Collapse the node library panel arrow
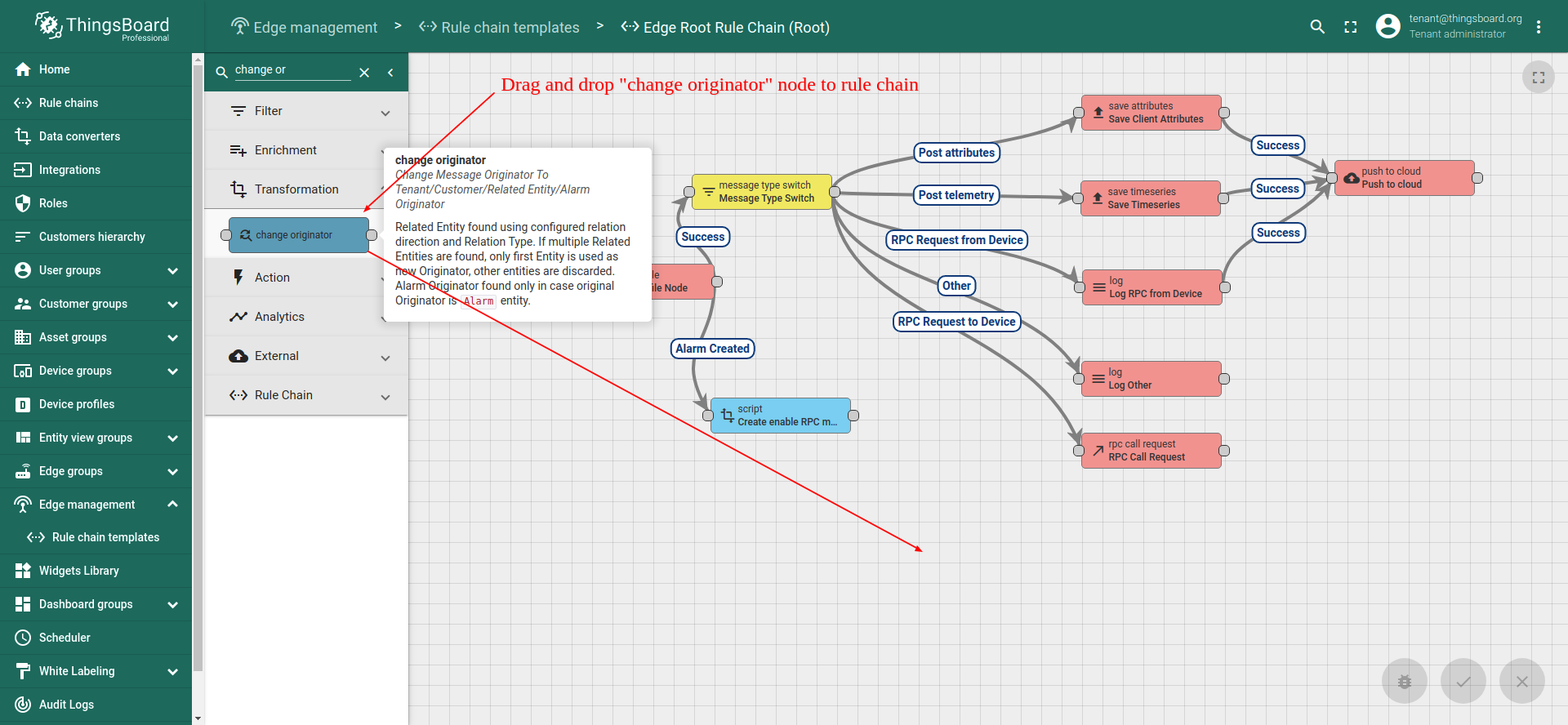The width and height of the screenshot is (1568, 725). pos(390,73)
